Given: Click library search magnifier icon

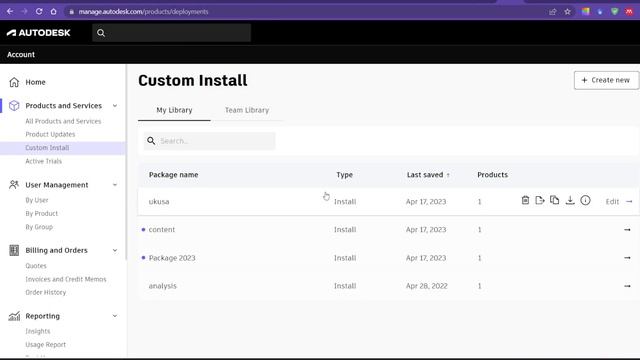Looking at the screenshot, I should 151,141.
